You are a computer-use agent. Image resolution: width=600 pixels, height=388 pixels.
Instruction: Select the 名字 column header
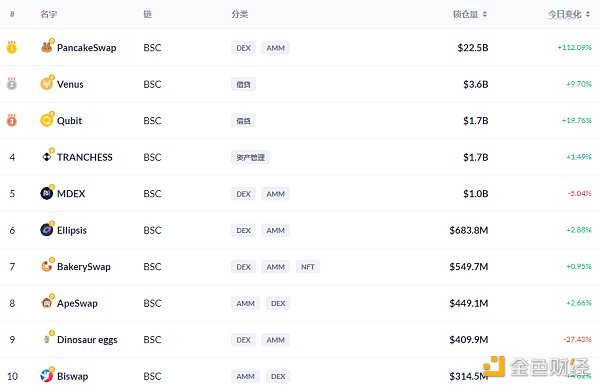(x=49, y=15)
